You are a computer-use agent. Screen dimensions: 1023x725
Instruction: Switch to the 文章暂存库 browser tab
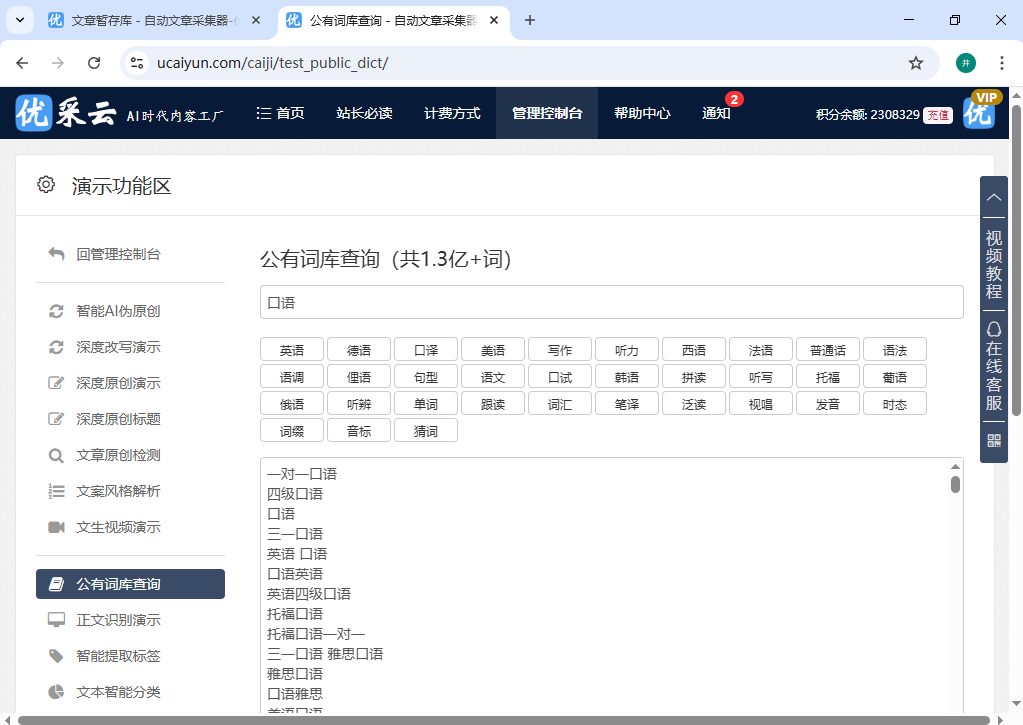point(152,20)
